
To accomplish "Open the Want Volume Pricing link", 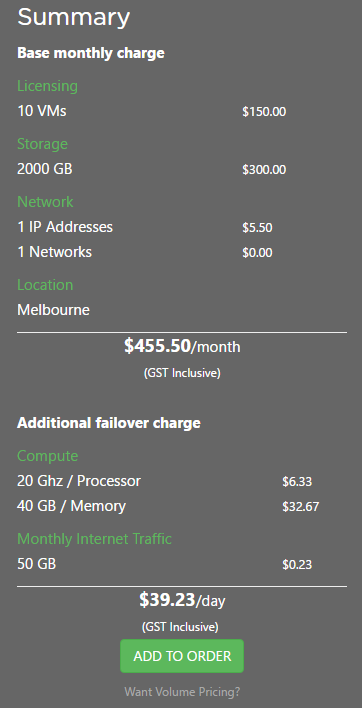I will [x=182, y=691].
